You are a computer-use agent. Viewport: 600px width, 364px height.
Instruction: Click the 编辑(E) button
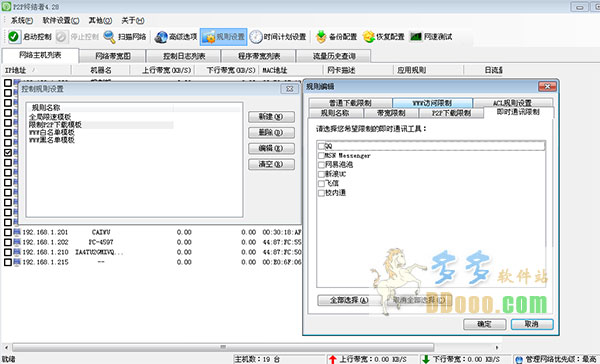click(271, 148)
